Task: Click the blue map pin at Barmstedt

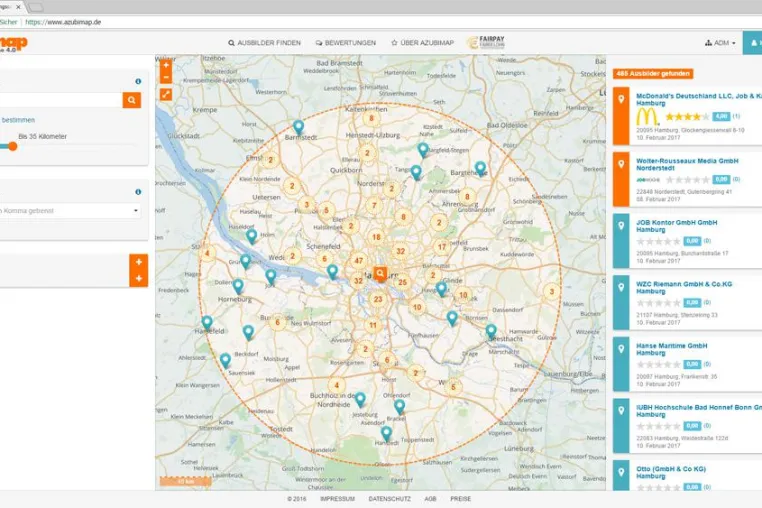Action: point(298,127)
